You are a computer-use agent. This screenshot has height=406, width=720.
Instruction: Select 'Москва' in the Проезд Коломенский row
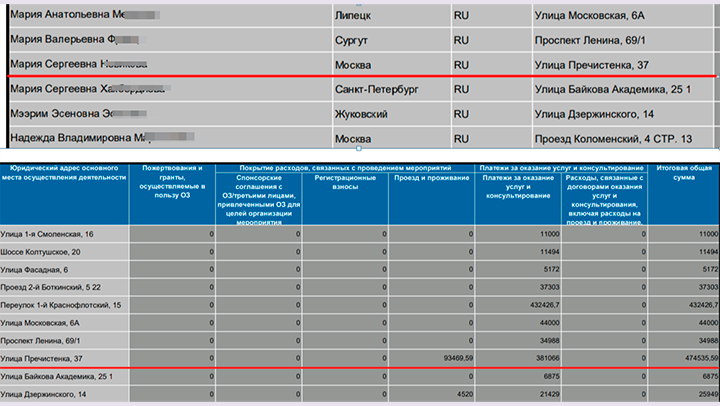(x=353, y=139)
